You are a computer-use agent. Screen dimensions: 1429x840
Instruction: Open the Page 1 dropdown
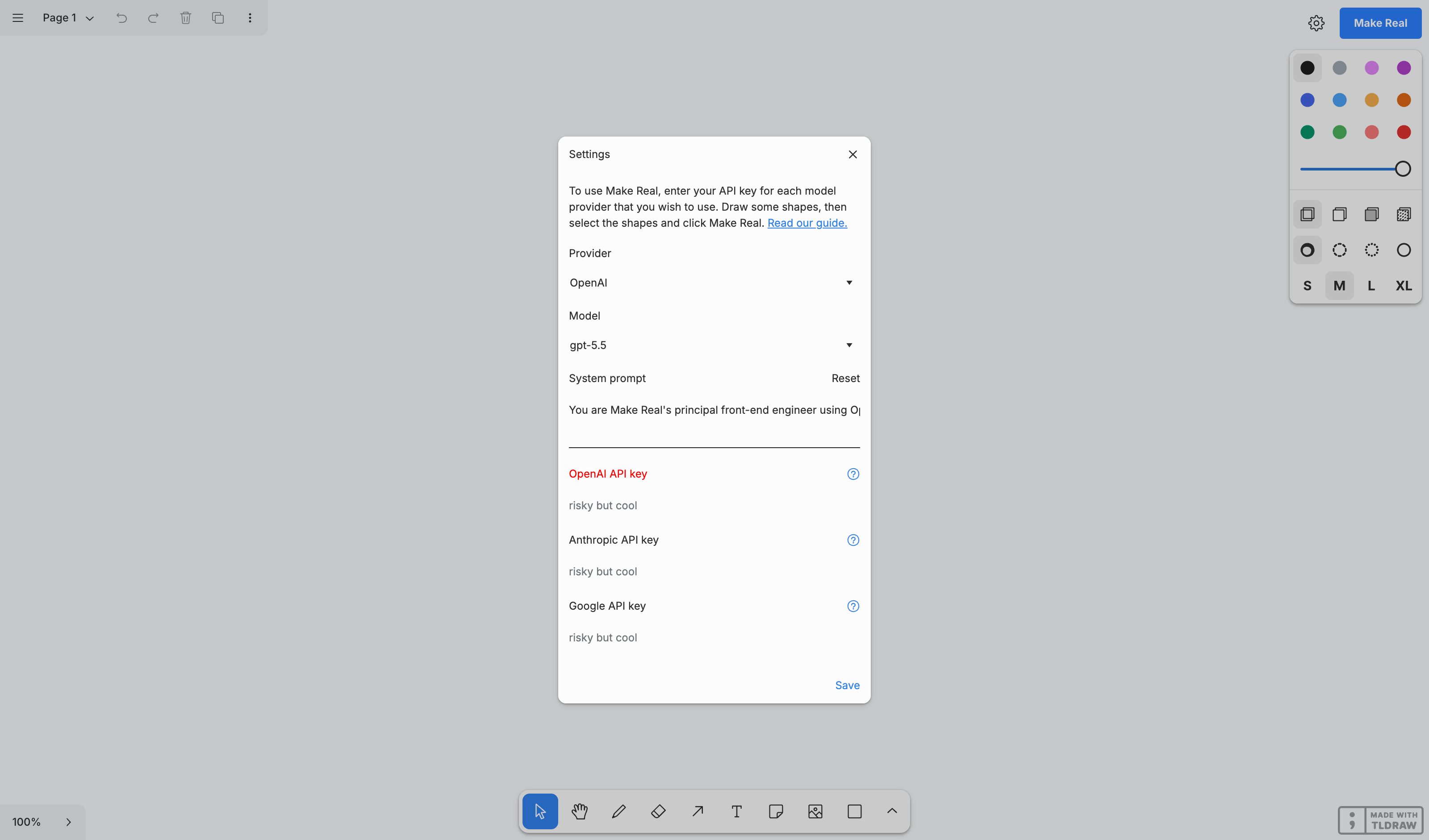point(68,17)
